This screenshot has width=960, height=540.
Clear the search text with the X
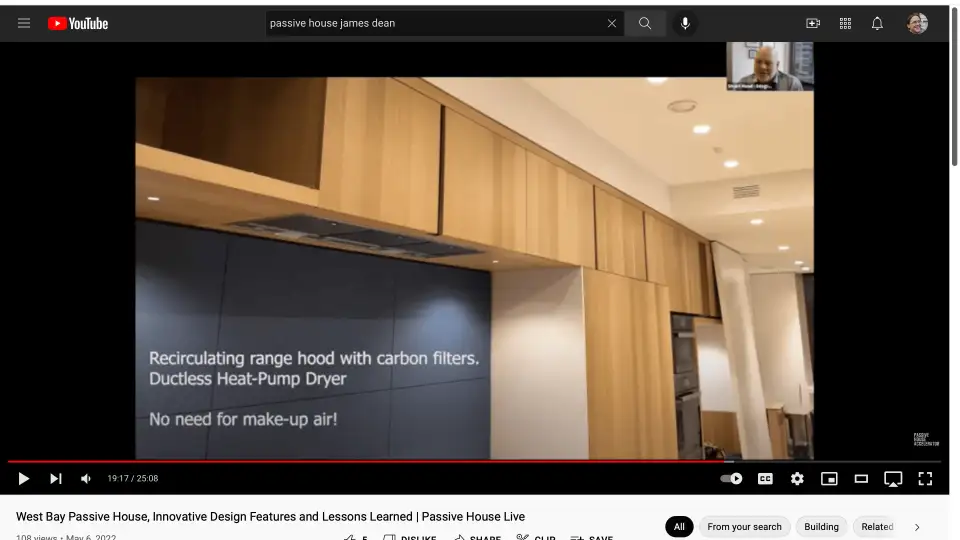(x=612, y=23)
